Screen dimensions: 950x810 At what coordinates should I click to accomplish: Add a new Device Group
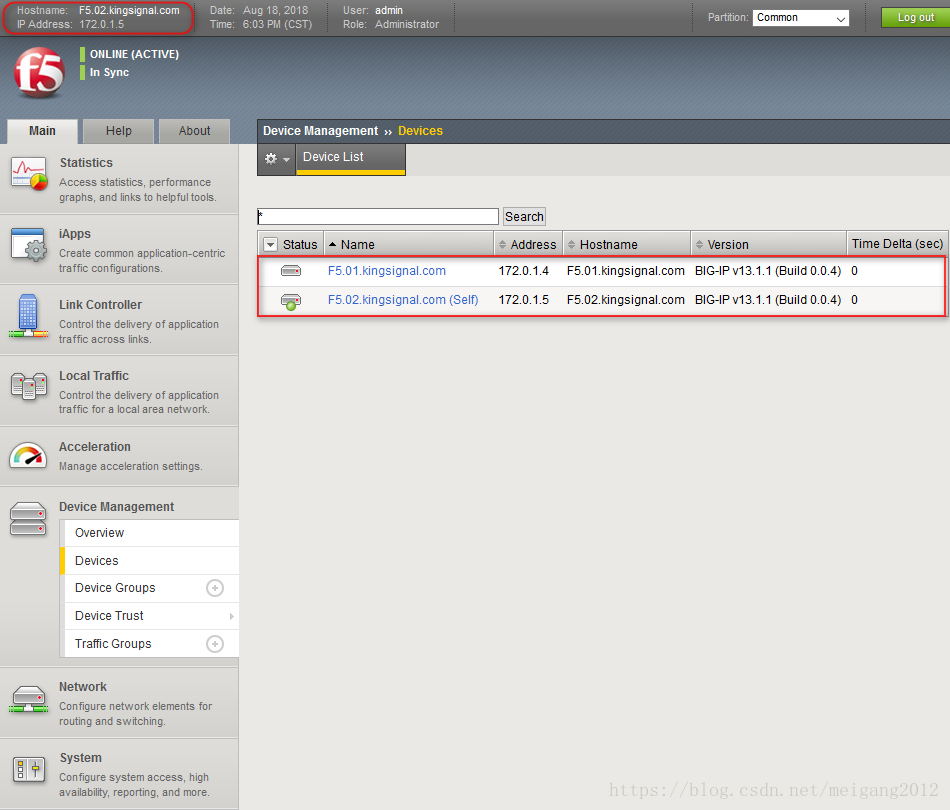click(215, 588)
